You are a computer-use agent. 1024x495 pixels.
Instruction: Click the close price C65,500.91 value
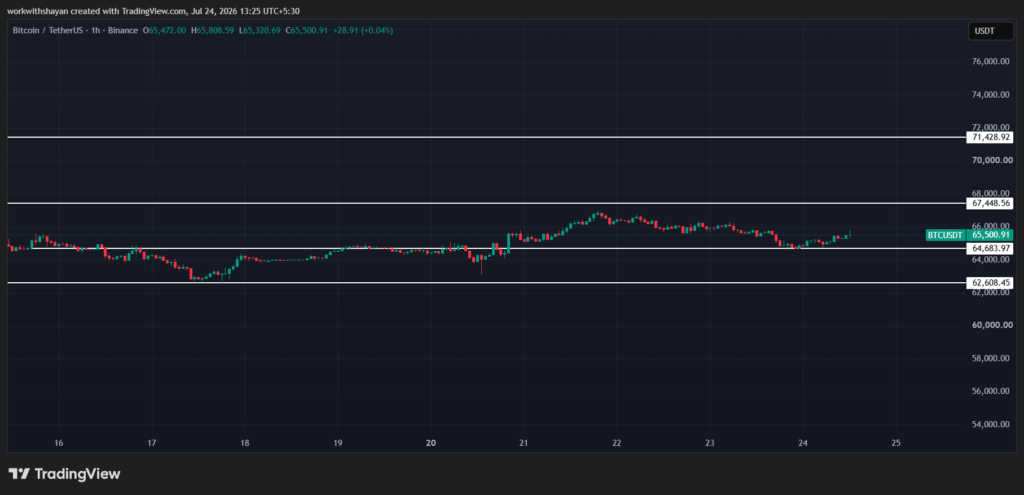coord(307,30)
